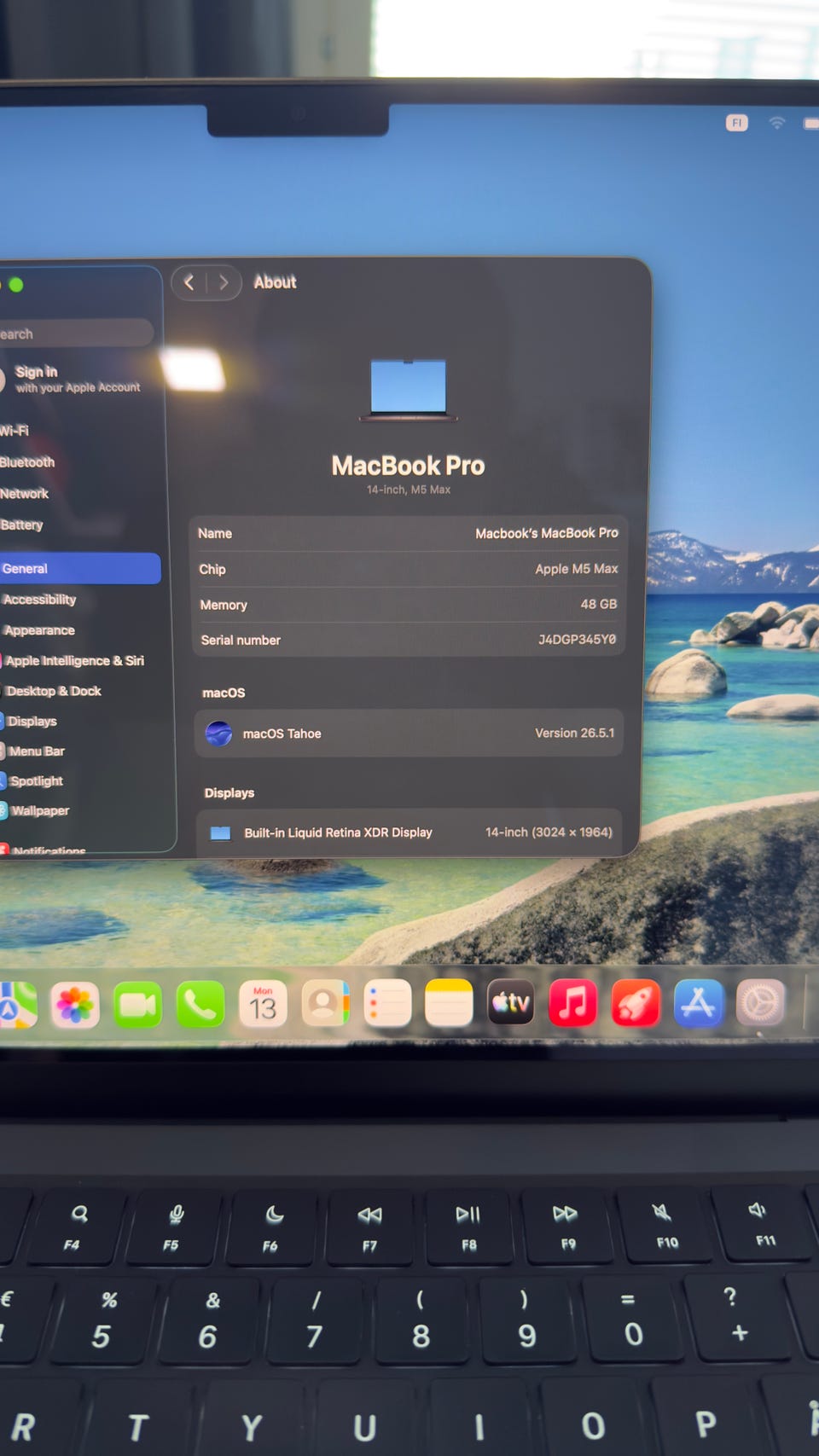
Task: Click the About title in toolbar
Action: 275,282
